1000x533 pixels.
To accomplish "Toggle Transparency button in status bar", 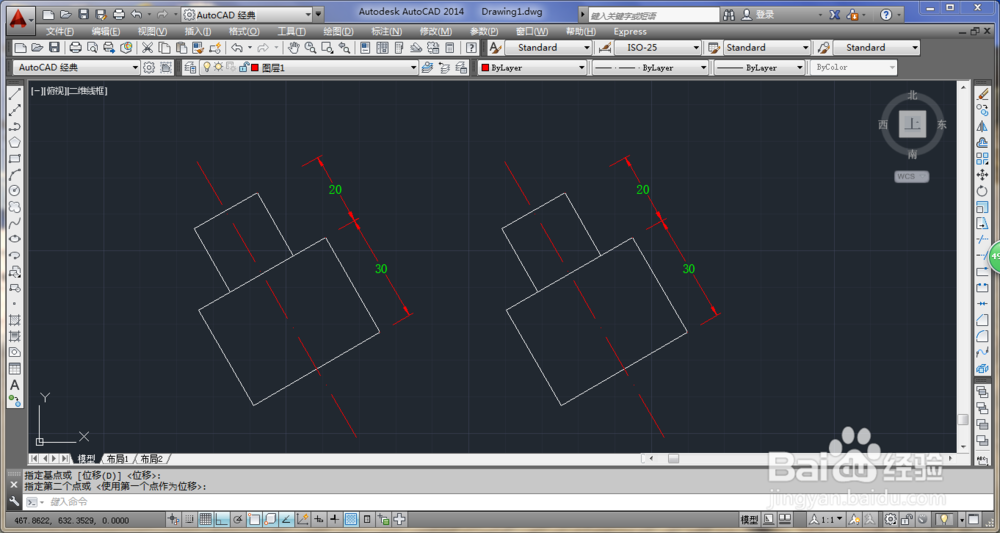I will click(x=351, y=519).
